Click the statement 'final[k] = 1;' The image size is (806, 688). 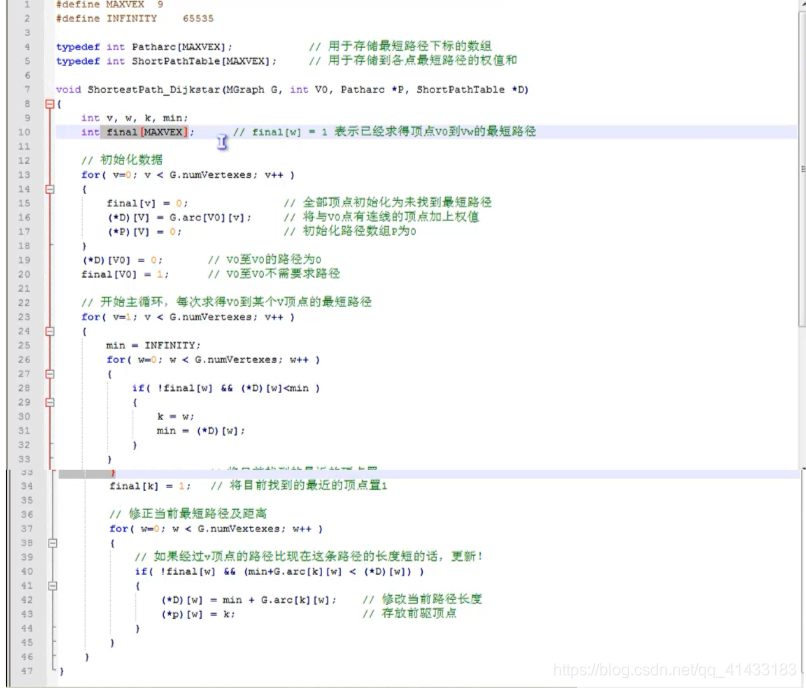tap(150, 486)
